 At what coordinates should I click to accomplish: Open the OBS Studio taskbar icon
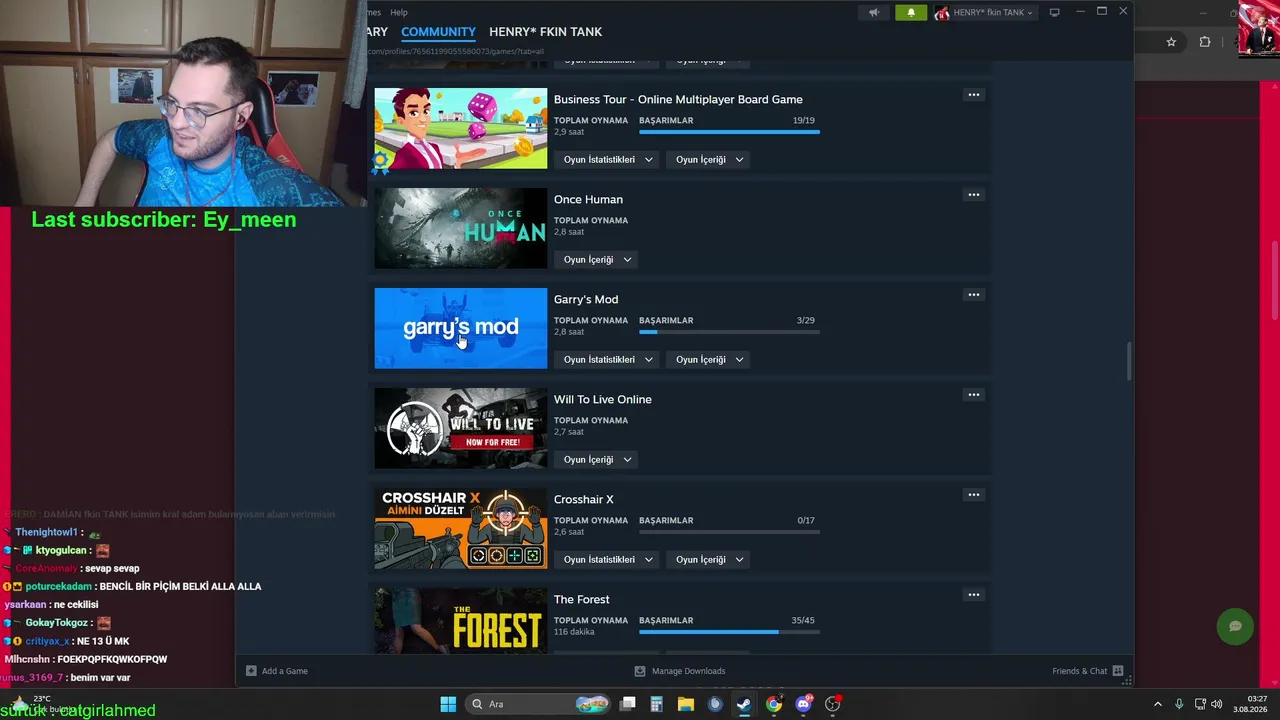[x=833, y=704]
